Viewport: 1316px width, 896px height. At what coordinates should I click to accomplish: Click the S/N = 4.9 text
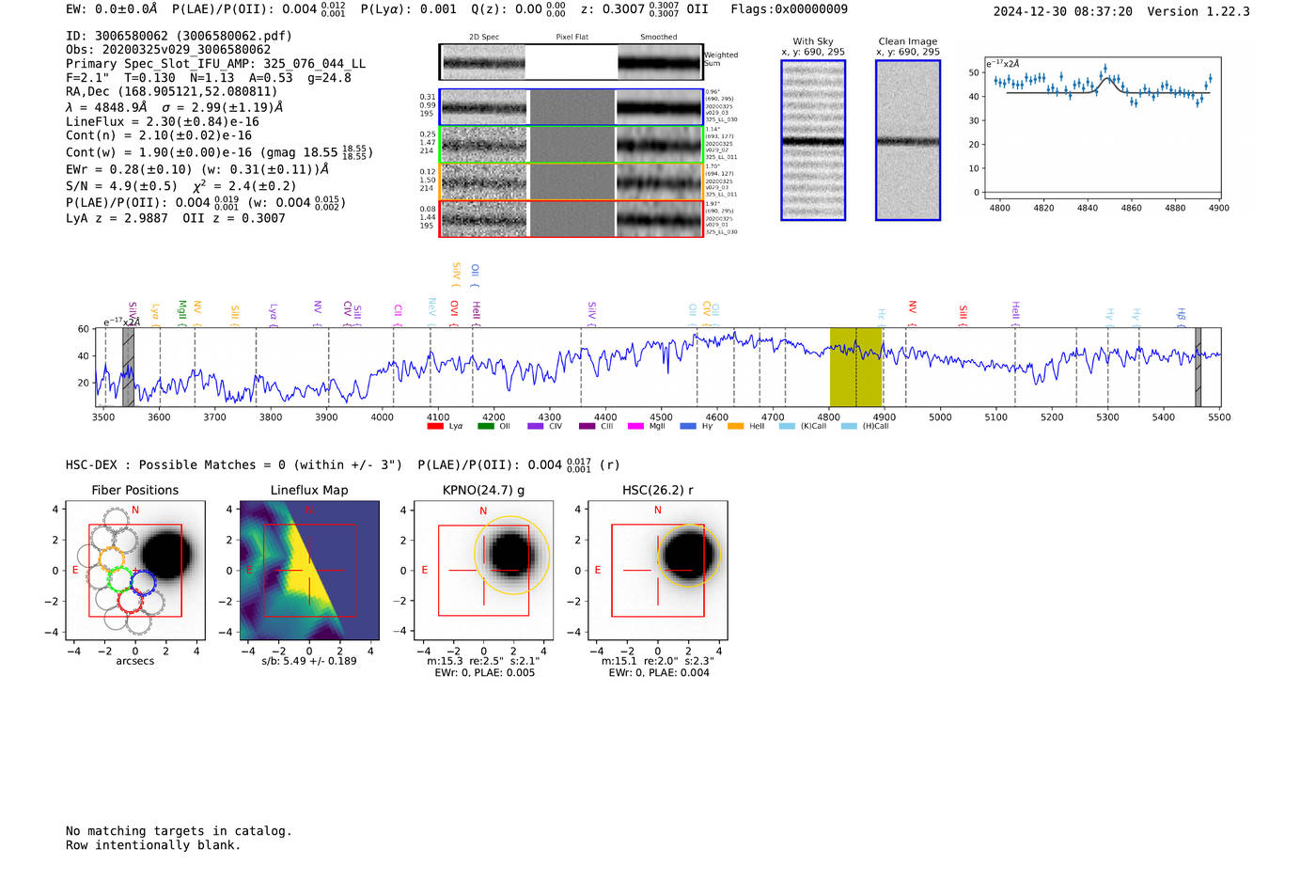pyautogui.click(x=121, y=186)
